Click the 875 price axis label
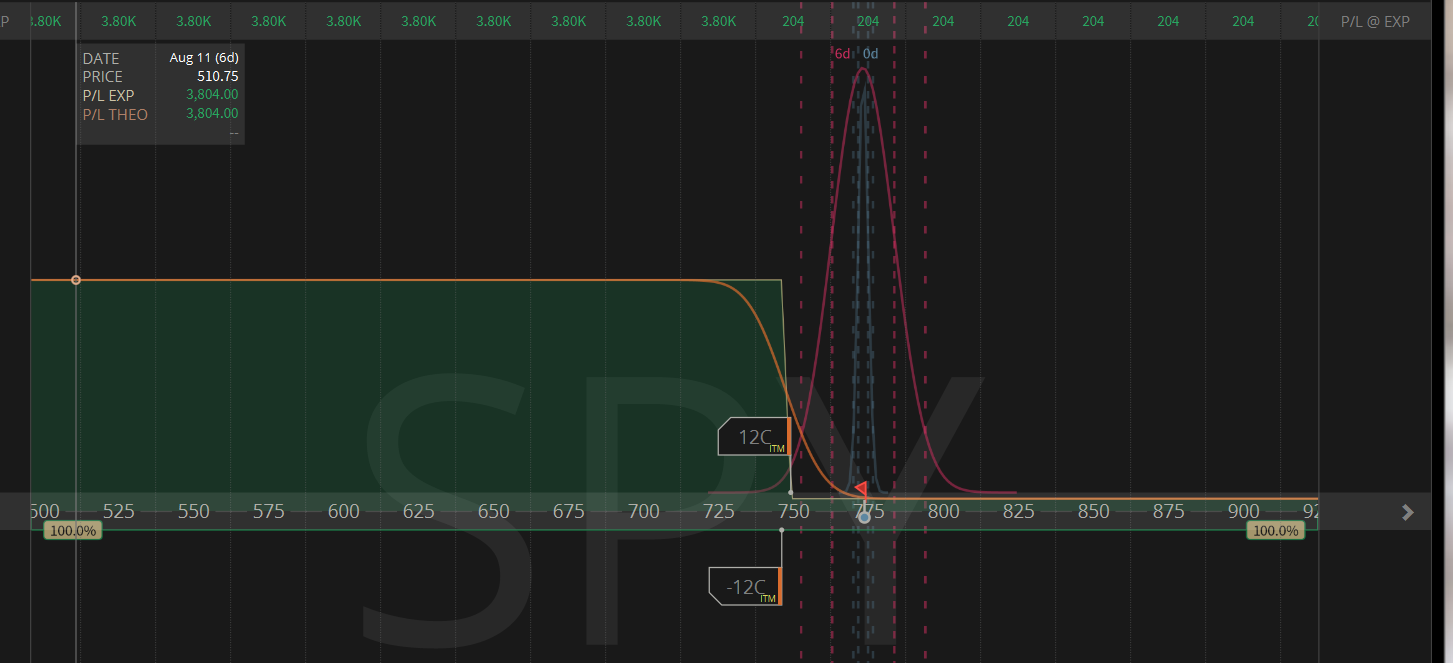The width and height of the screenshot is (1453, 663). (1168, 512)
